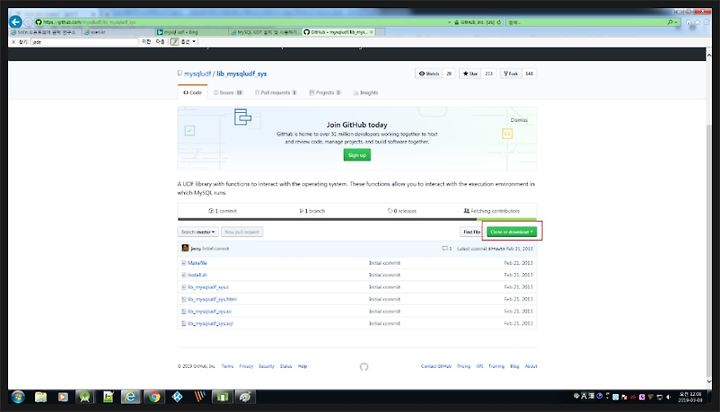The image size is (720, 412).
Task: Switch to the GitHub mysqludf browser tab
Action: 338,32
